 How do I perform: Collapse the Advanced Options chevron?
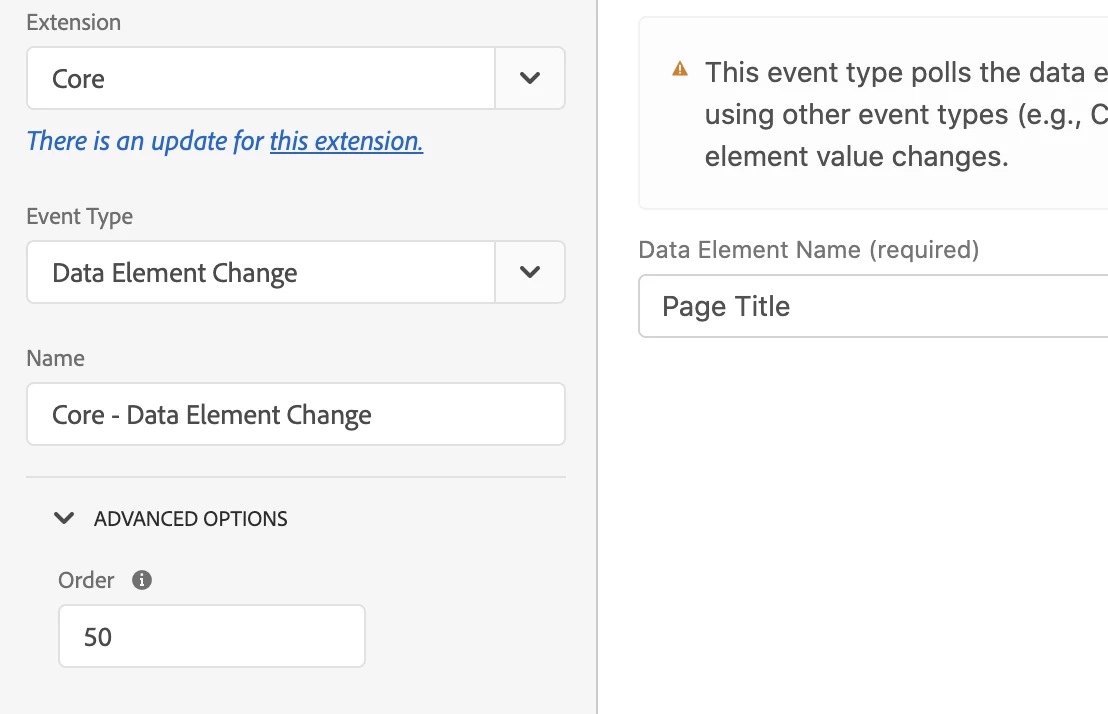coord(64,518)
